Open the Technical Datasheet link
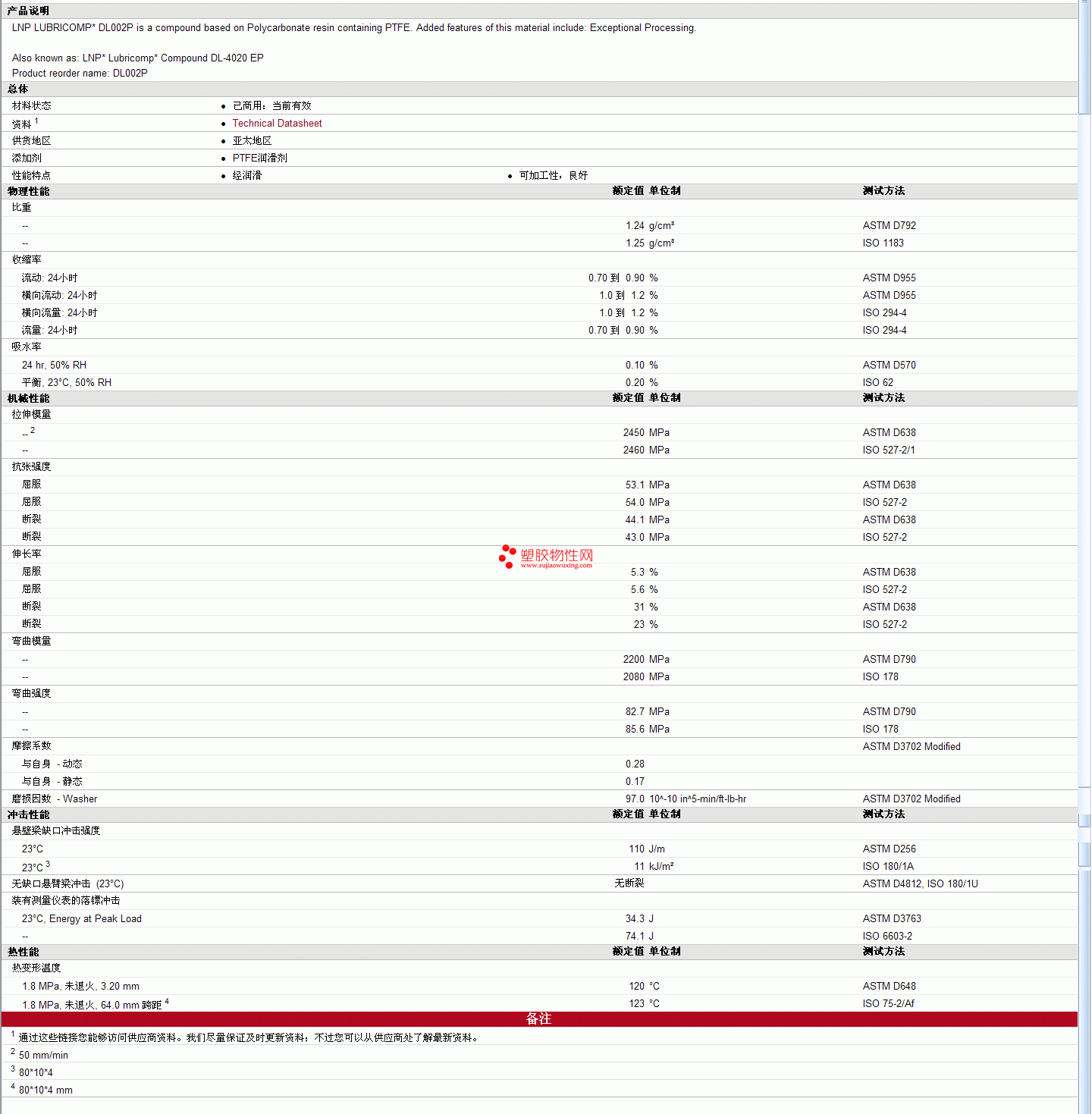The image size is (1092, 1114). 277,123
